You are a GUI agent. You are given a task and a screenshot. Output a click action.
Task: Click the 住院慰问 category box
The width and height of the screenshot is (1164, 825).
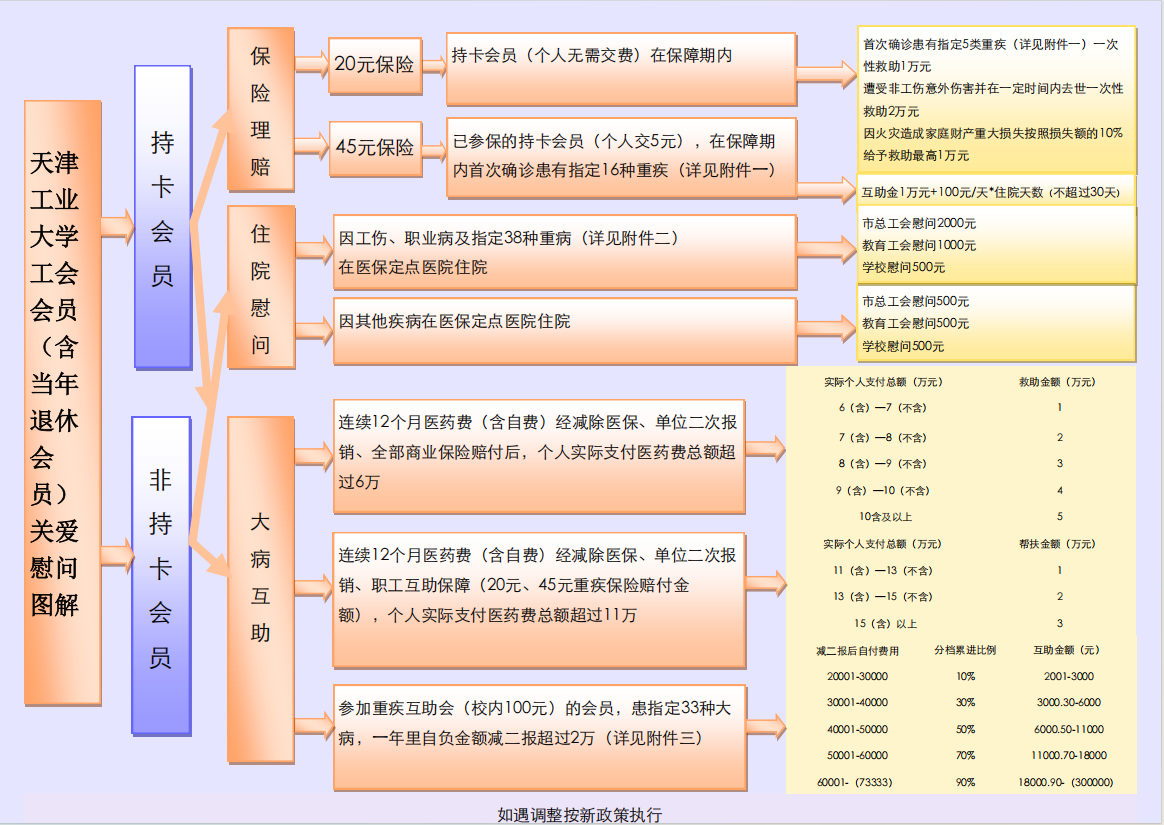click(261, 287)
